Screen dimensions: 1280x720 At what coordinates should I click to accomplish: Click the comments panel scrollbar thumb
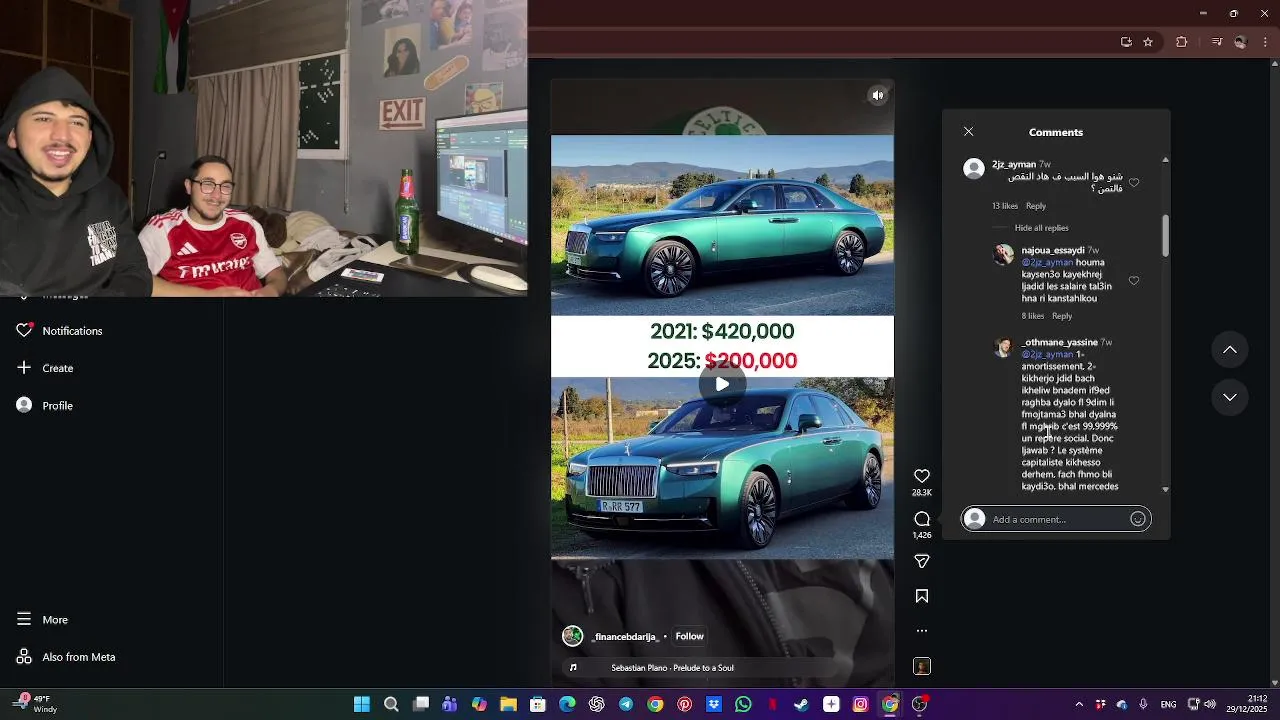[x=1165, y=234]
